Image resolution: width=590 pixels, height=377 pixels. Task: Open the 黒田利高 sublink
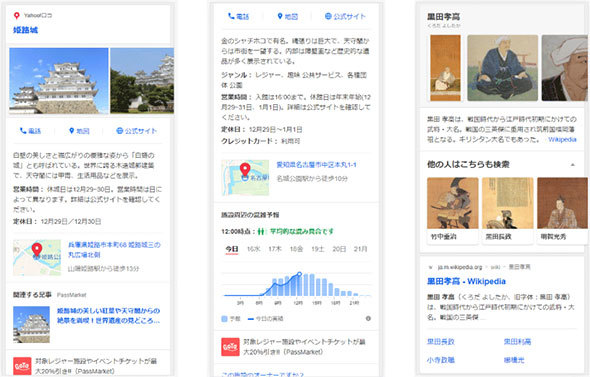pos(517,342)
